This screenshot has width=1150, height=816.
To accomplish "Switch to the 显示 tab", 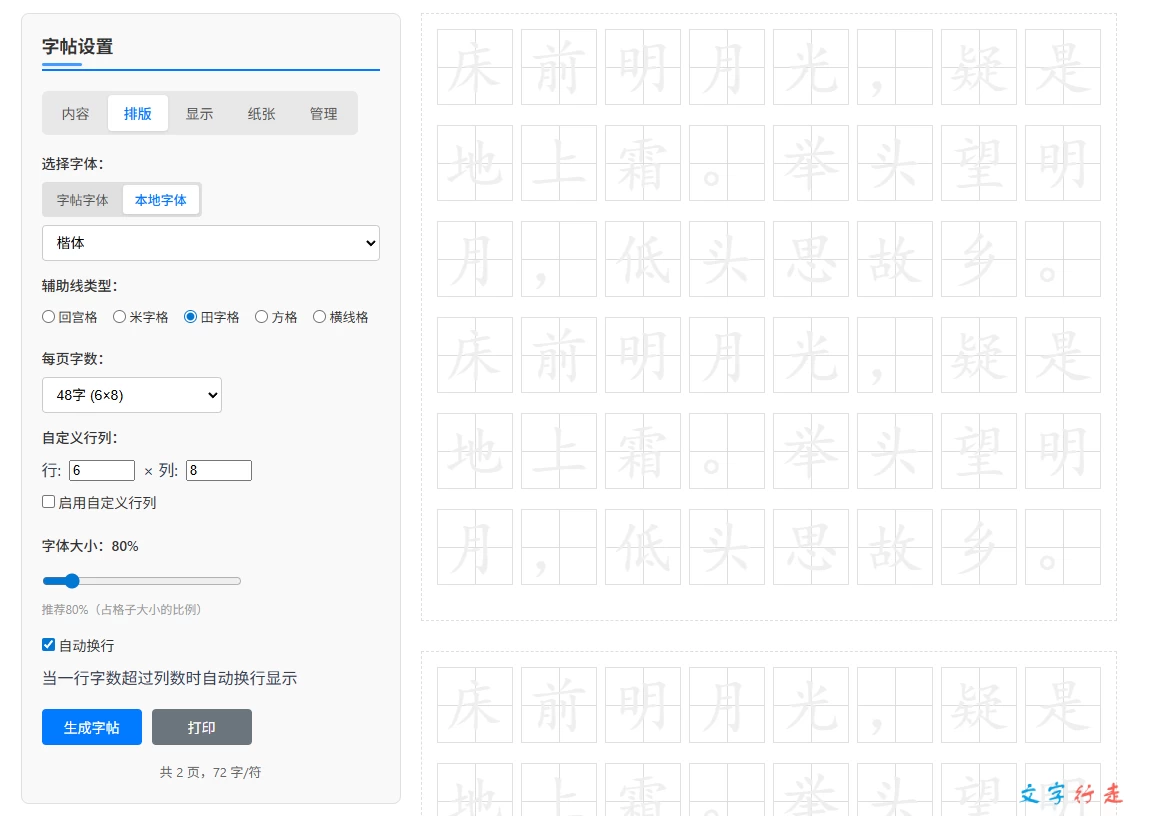I will pyautogui.click(x=199, y=113).
